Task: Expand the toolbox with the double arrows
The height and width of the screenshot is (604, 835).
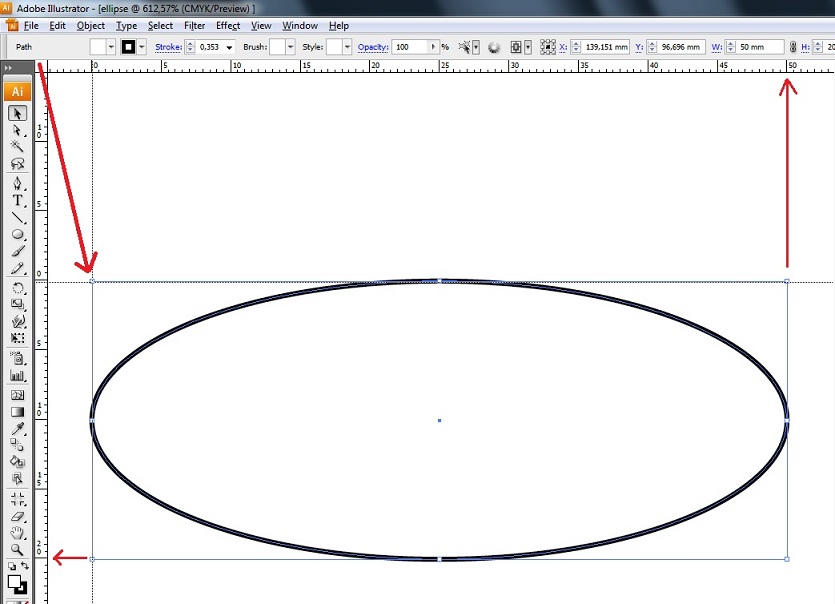Action: click(x=8, y=68)
